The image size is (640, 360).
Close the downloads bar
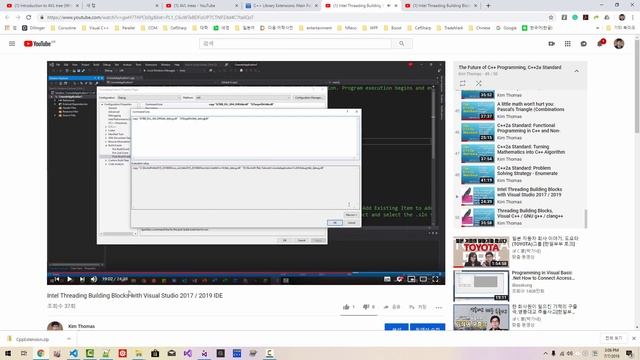633,338
